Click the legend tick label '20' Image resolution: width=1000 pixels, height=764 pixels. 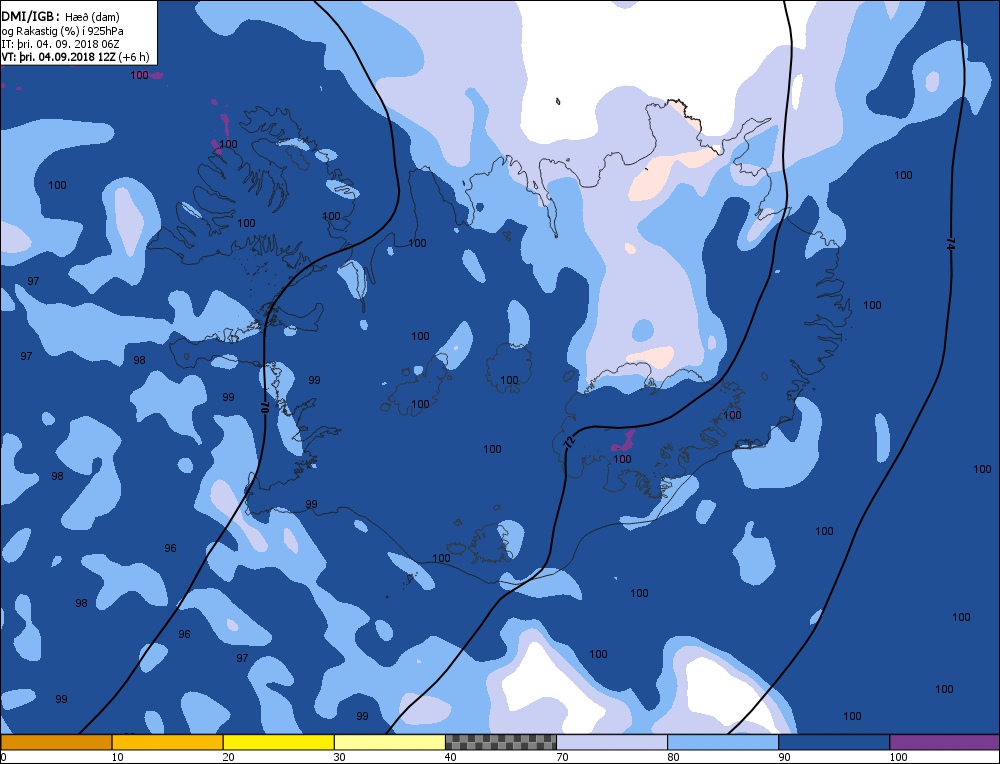tap(228, 757)
